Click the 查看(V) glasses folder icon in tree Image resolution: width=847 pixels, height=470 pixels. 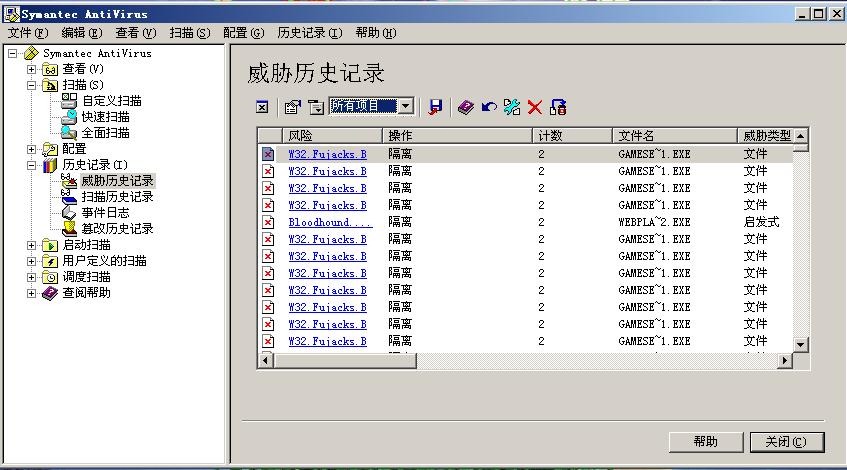coord(50,69)
